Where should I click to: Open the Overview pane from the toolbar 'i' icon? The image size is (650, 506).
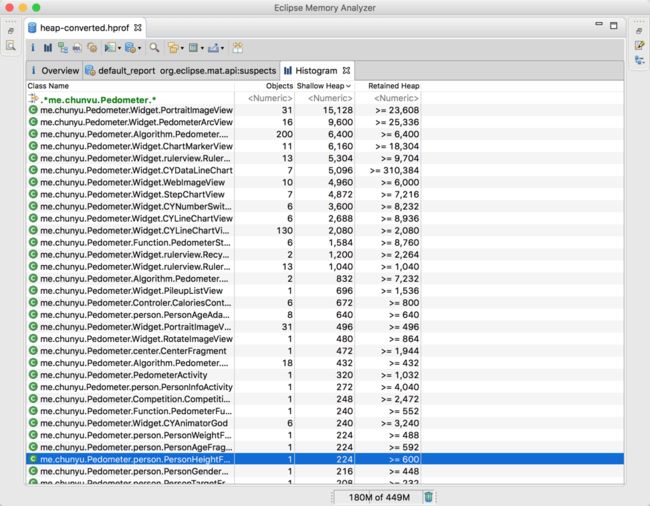[x=33, y=48]
